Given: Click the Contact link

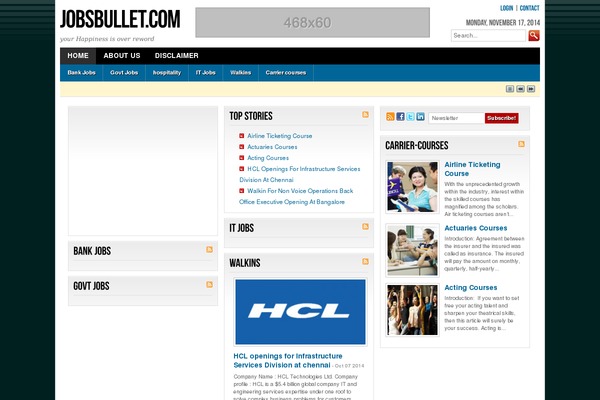Looking at the screenshot, I should coord(530,8).
